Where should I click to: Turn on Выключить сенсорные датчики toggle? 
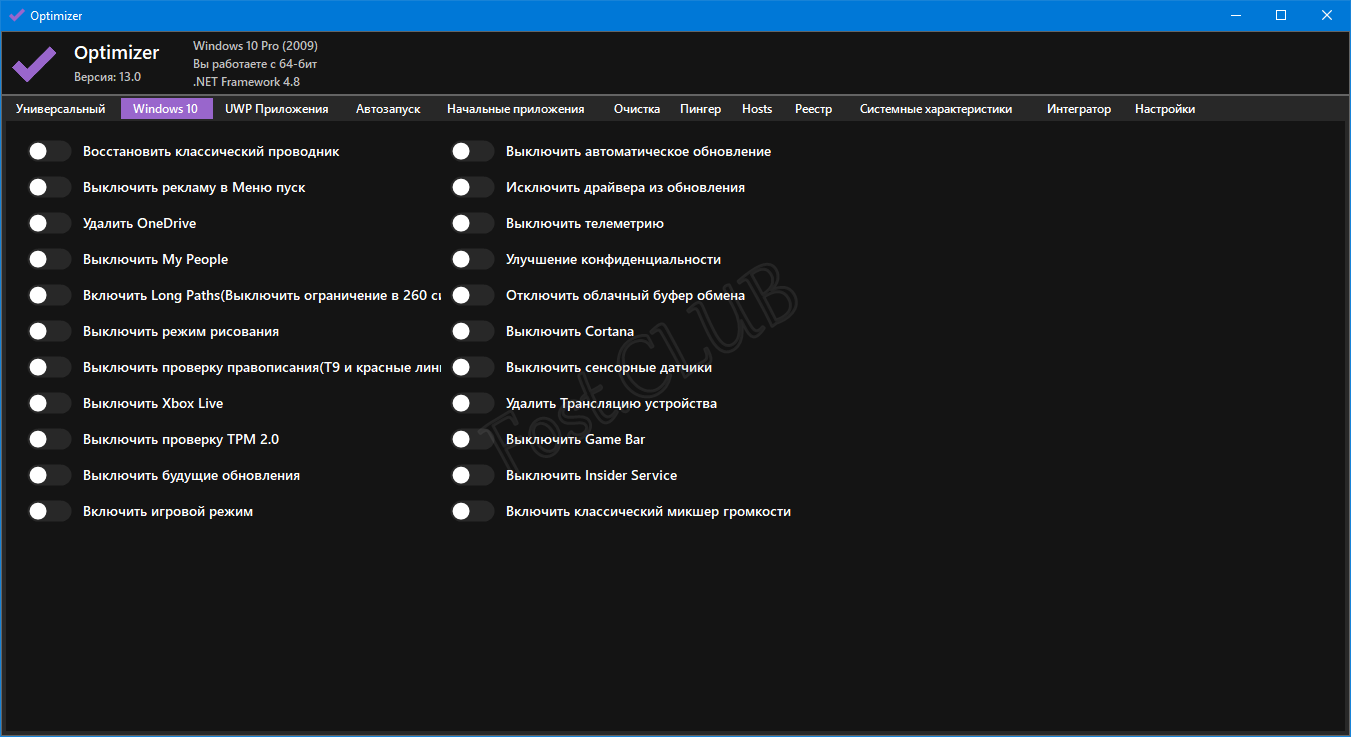coord(473,367)
